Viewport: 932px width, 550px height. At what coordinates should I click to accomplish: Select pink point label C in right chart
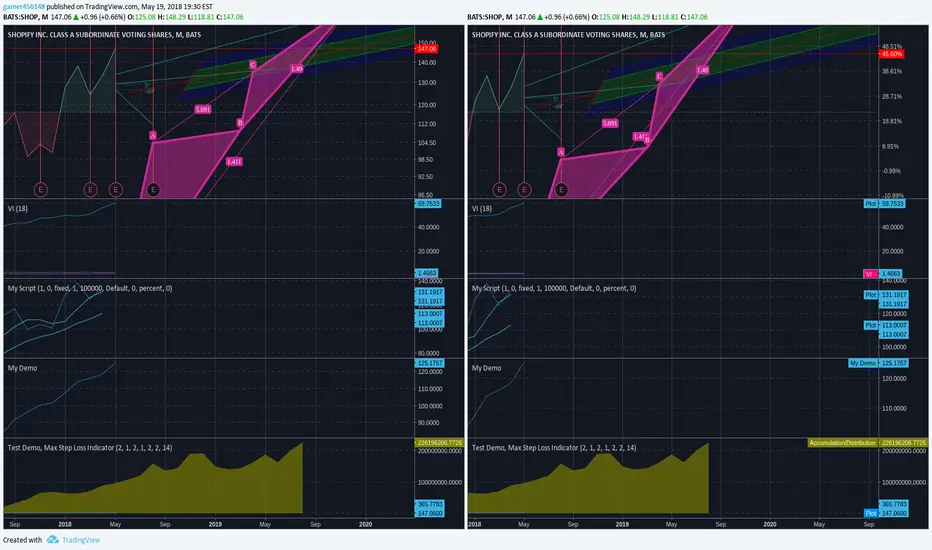pos(659,76)
